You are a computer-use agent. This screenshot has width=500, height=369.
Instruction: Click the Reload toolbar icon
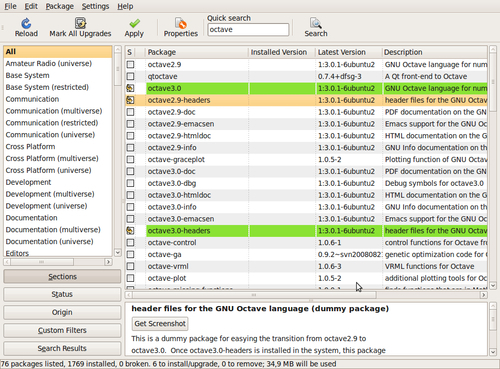[26, 23]
